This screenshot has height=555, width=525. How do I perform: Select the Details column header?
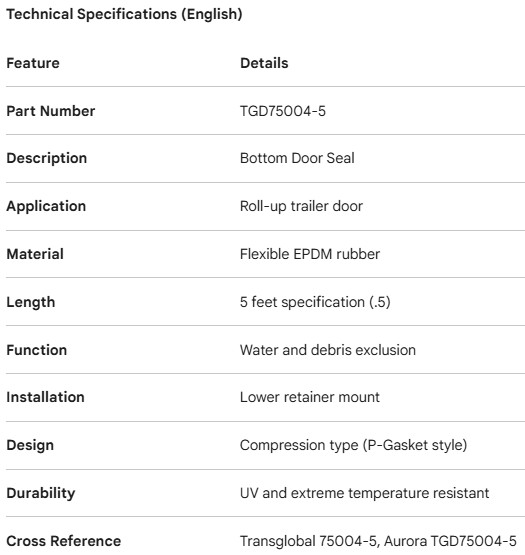tap(264, 63)
